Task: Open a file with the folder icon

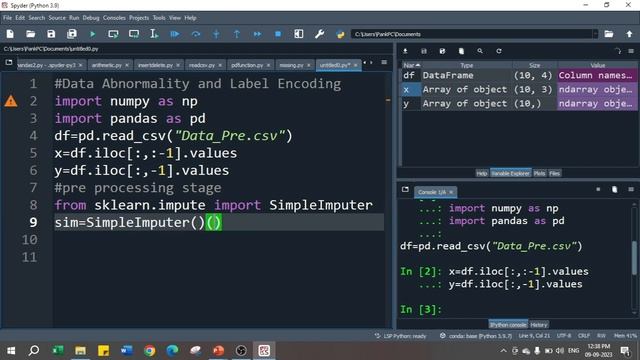Action: [x=31, y=34]
